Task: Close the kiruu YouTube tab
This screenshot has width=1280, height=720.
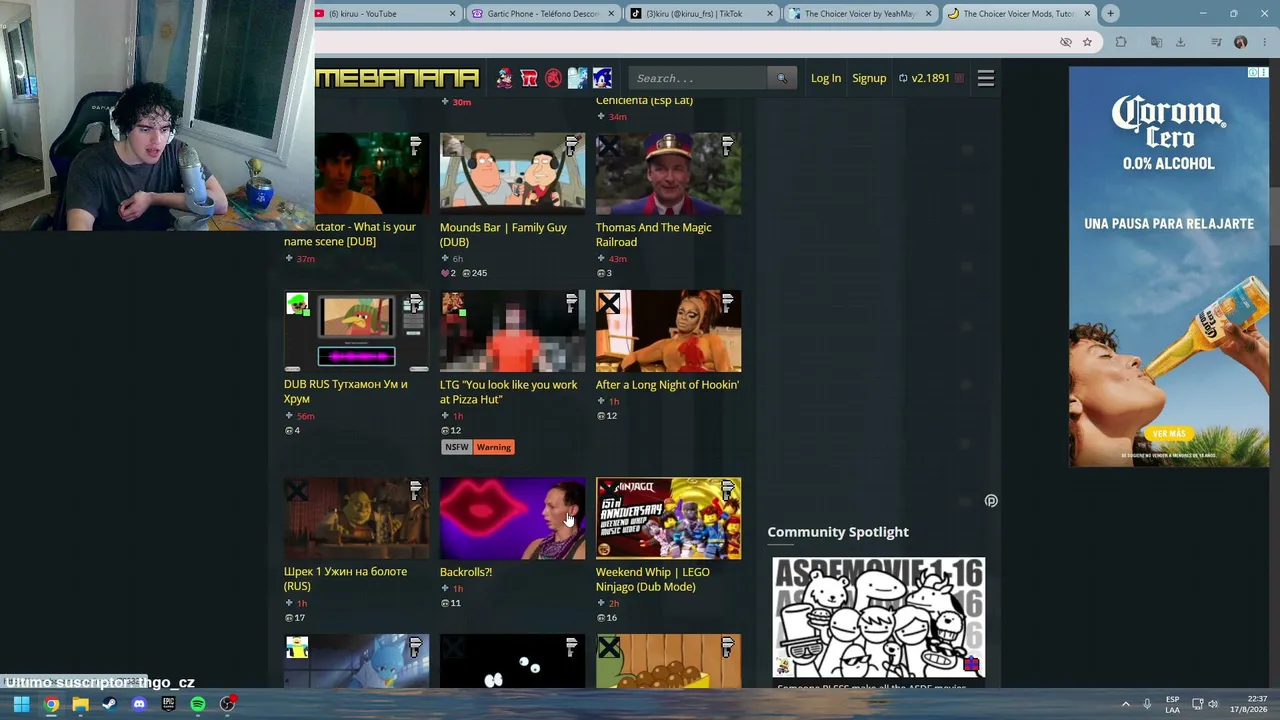Action: (453, 14)
